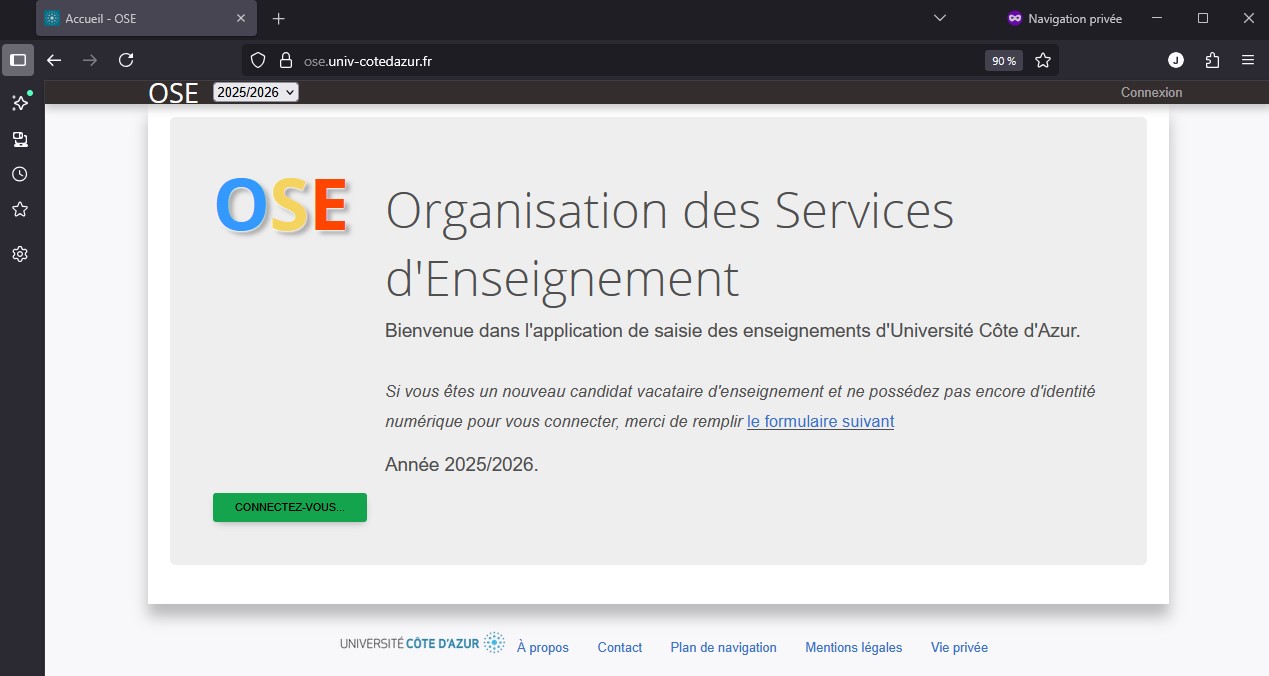The width and height of the screenshot is (1269, 676).
Task: Open the 'le formulaire suivant' link
Action: pos(820,421)
